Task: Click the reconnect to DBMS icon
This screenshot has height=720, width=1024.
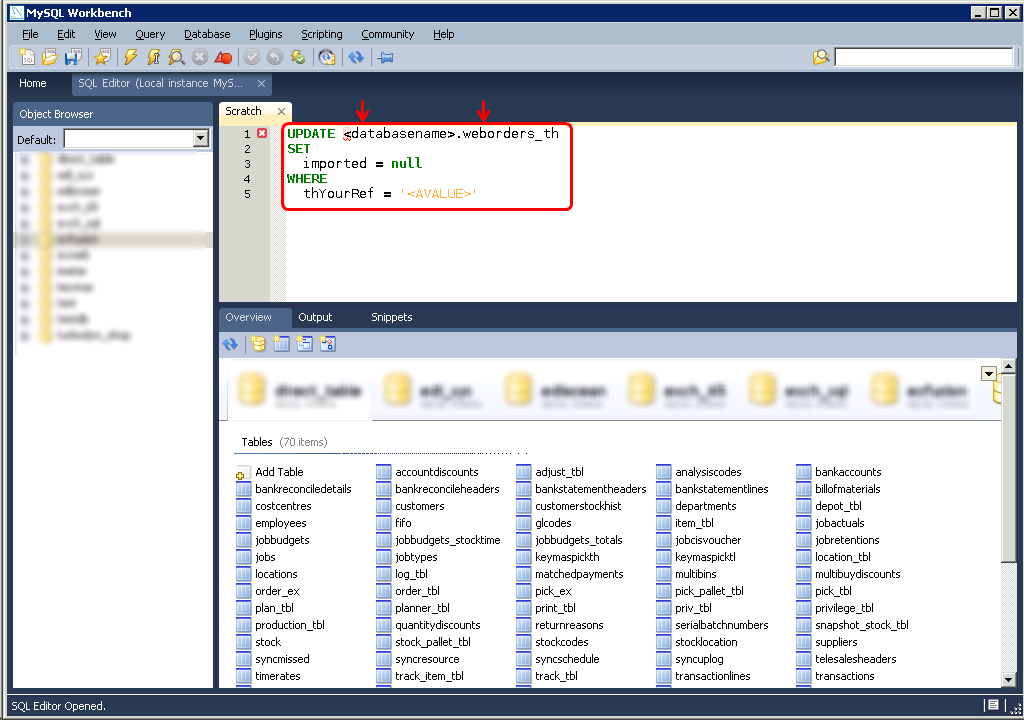Action: click(x=327, y=57)
